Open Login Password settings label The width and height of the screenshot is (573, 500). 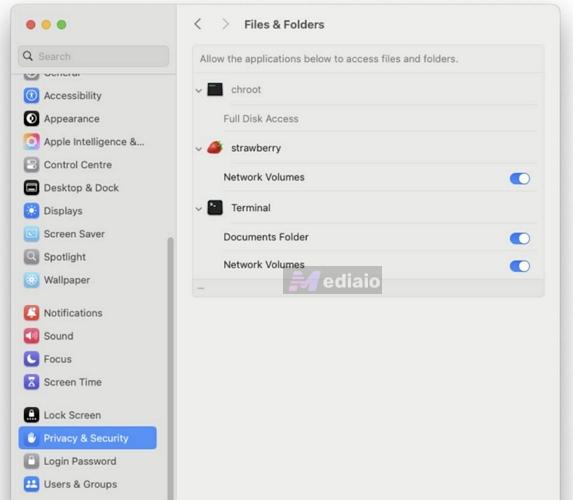click(x=80, y=461)
